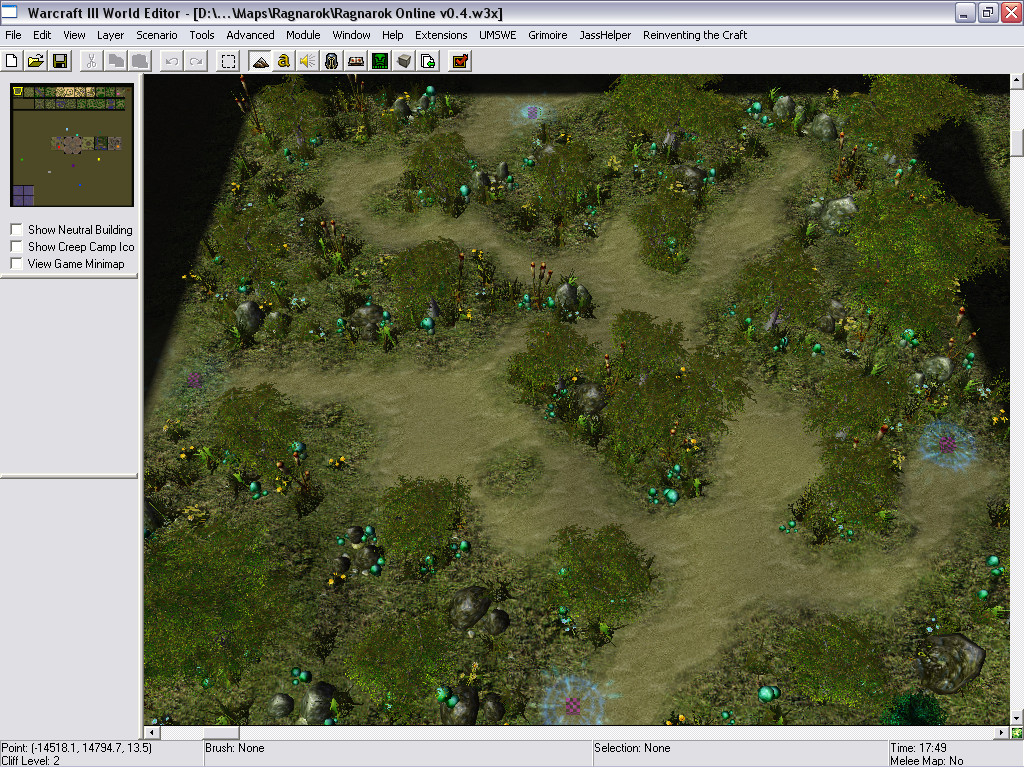The height and width of the screenshot is (768, 1024).
Task: Click the Cut scissors icon
Action: pos(91,61)
